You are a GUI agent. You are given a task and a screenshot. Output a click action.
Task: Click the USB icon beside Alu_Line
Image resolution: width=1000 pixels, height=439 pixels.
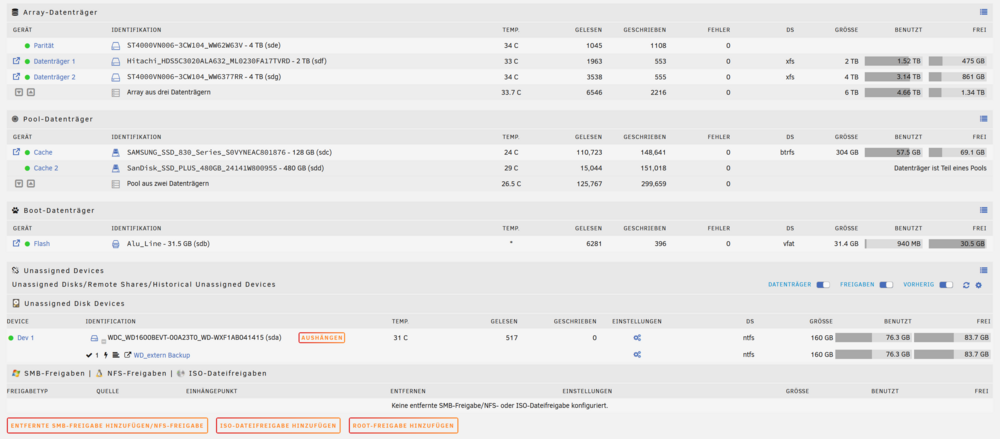(x=116, y=243)
